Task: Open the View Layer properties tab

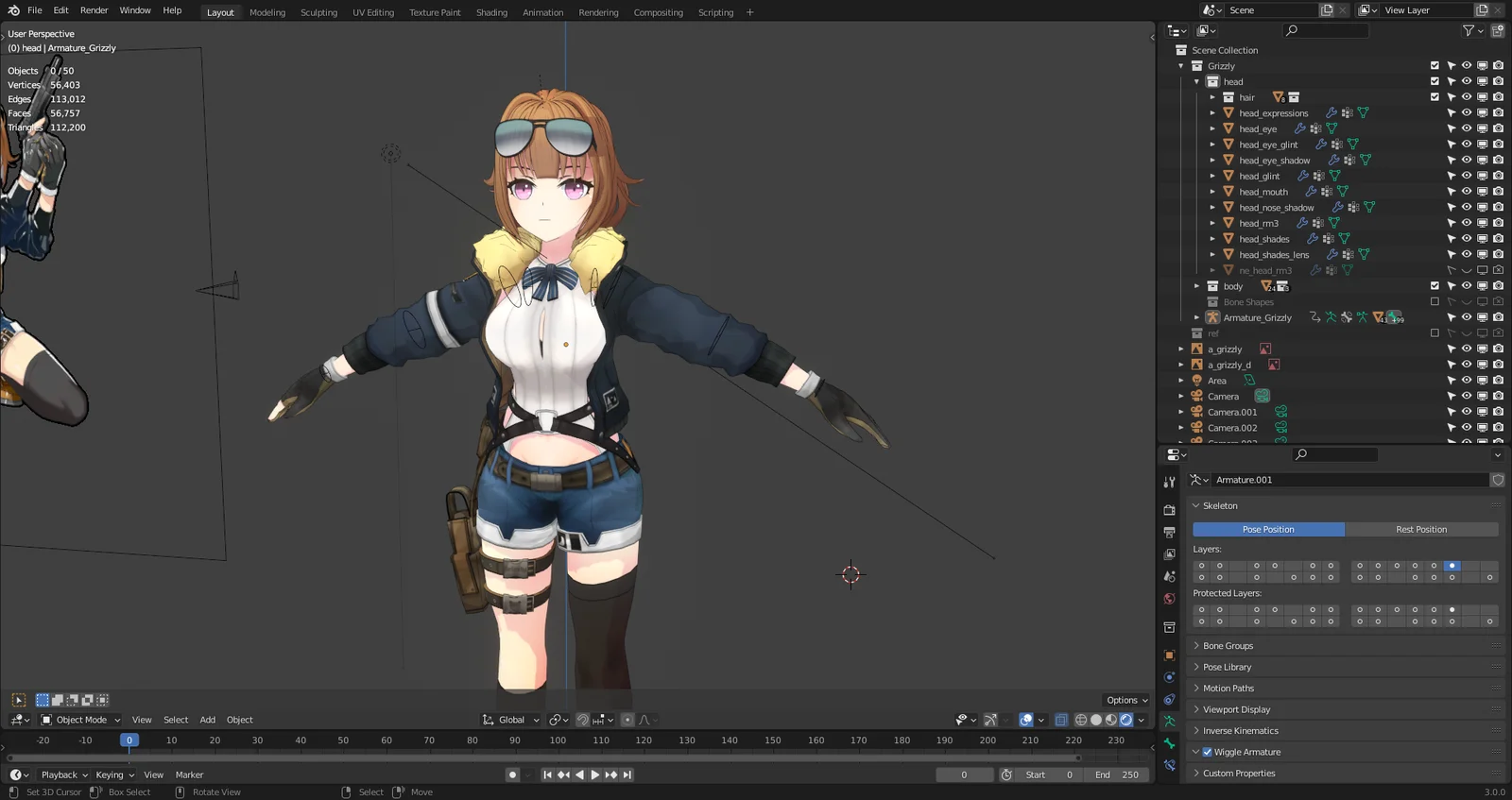Action: tap(1169, 554)
